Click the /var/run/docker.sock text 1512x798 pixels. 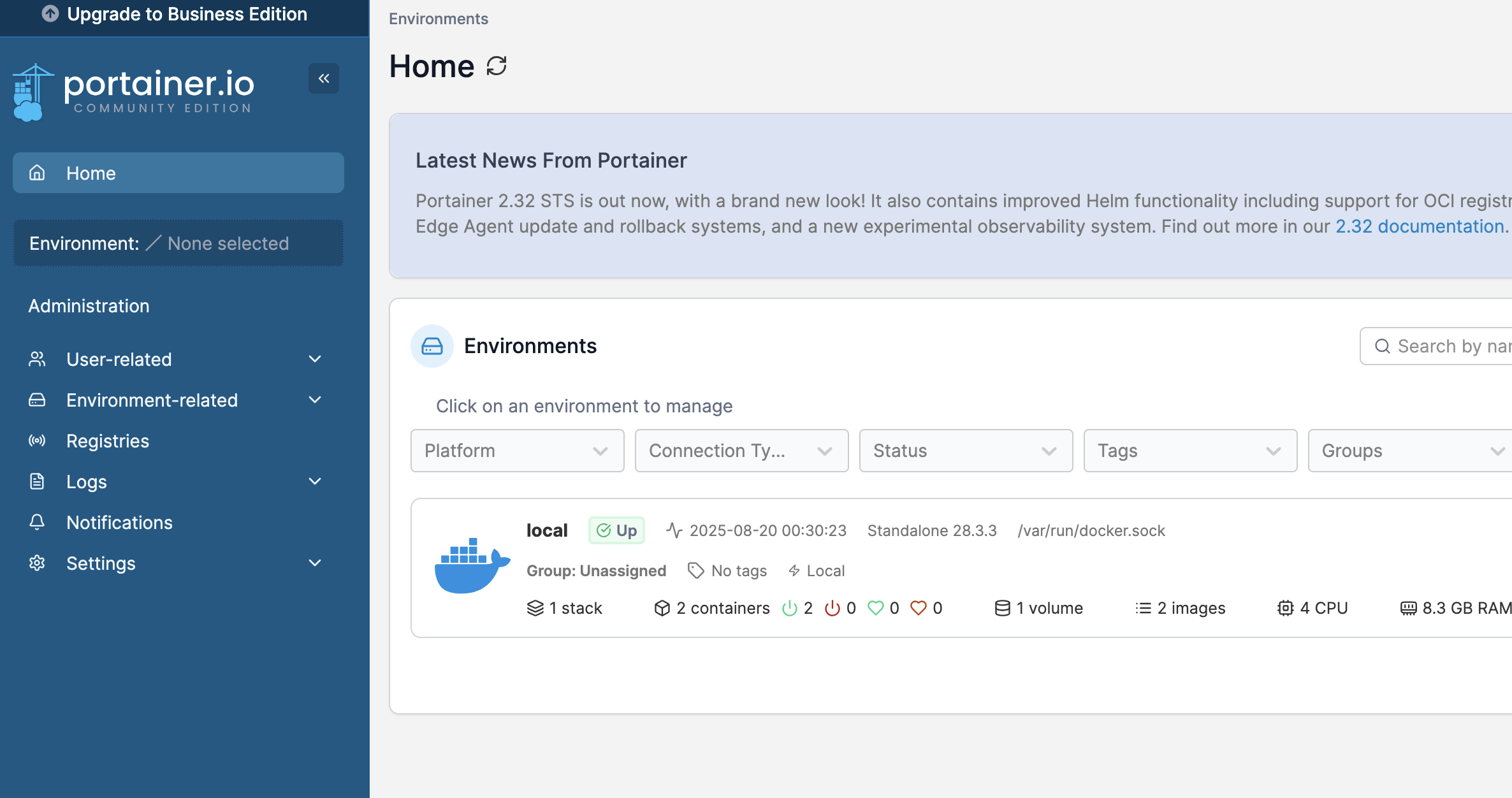click(x=1091, y=530)
